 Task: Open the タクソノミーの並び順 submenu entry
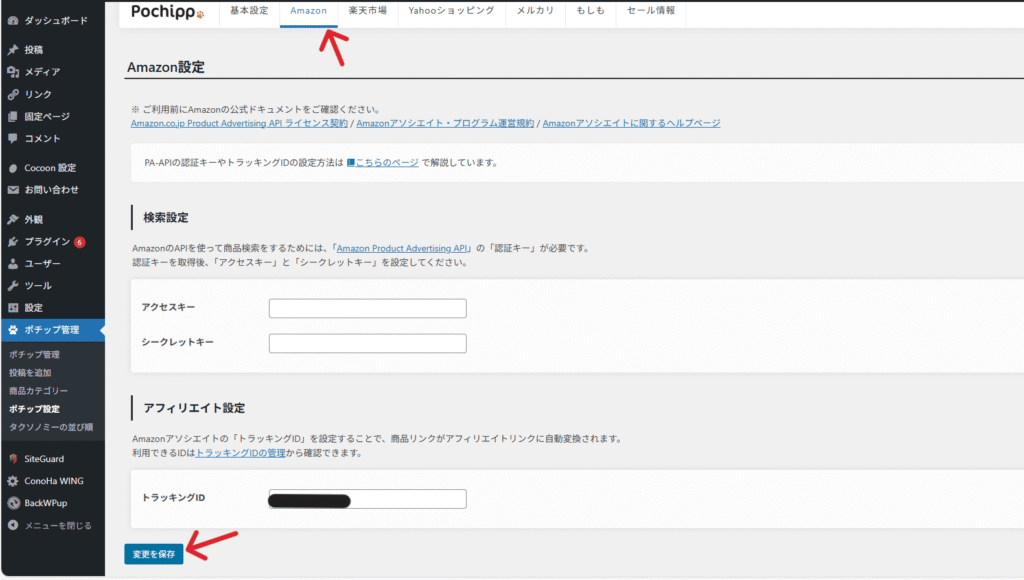click(x=51, y=427)
